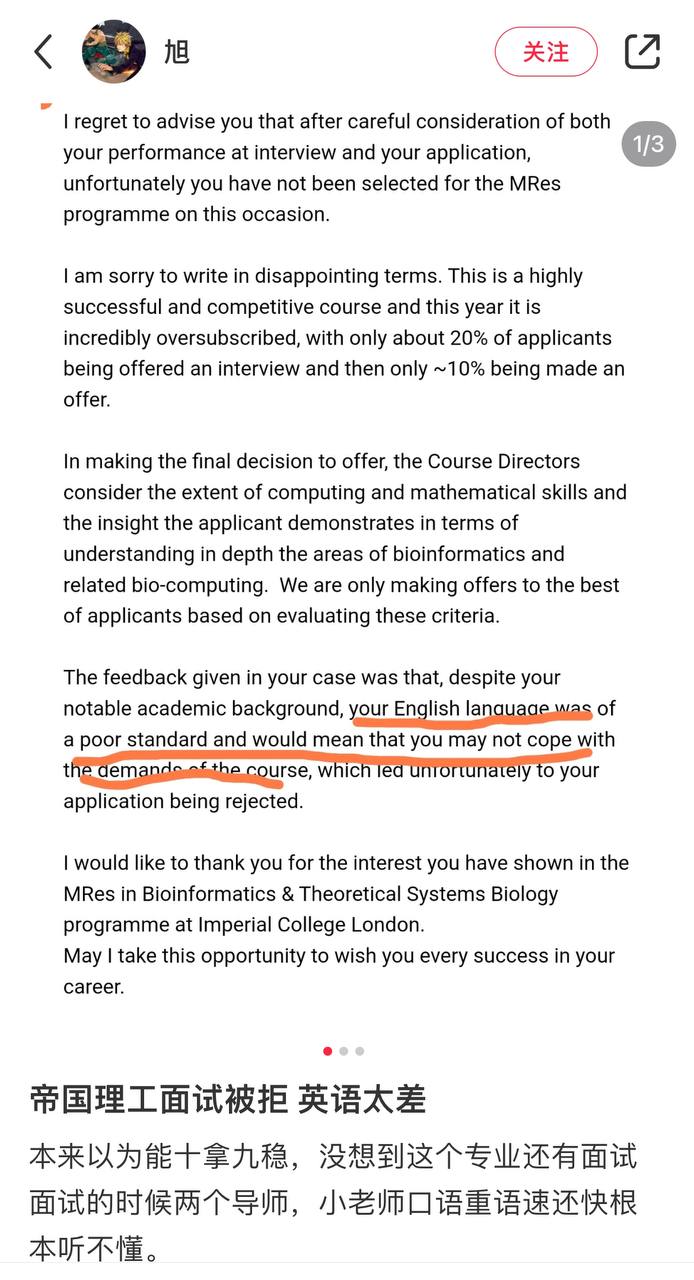The width and height of the screenshot is (694, 1280).
Task: Switch to the second carousel dot
Action: coord(344,1051)
